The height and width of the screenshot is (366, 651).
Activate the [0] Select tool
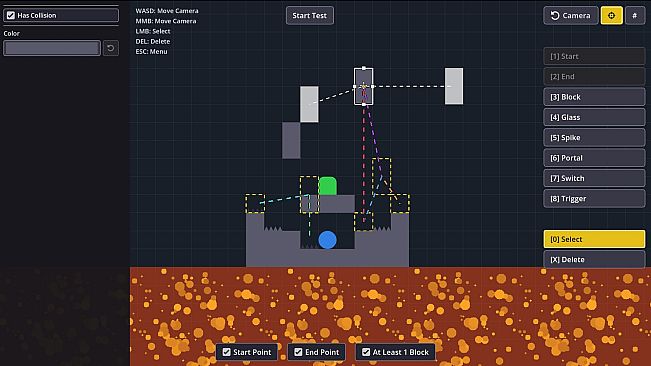594,239
